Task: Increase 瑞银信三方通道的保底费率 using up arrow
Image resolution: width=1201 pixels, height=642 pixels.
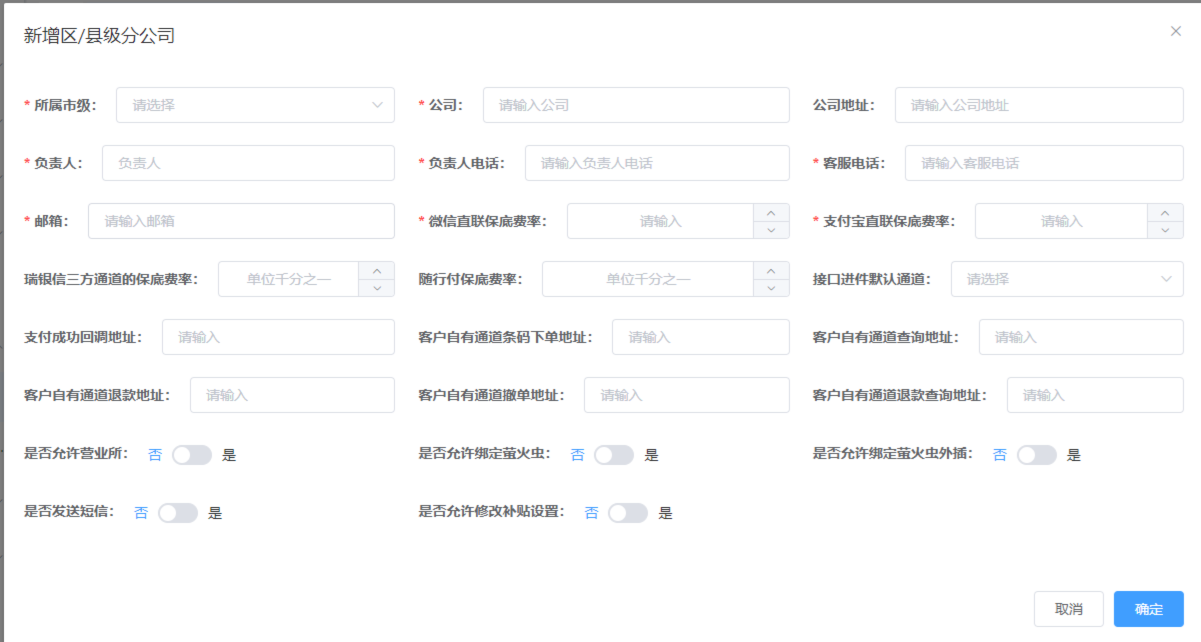Action: (x=376, y=270)
